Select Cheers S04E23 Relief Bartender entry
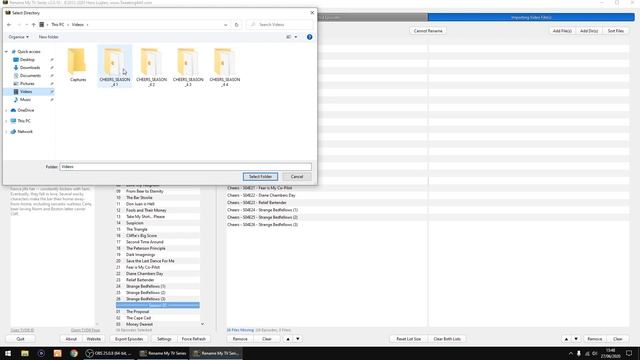The height and width of the screenshot is (360, 640). [x=256, y=202]
